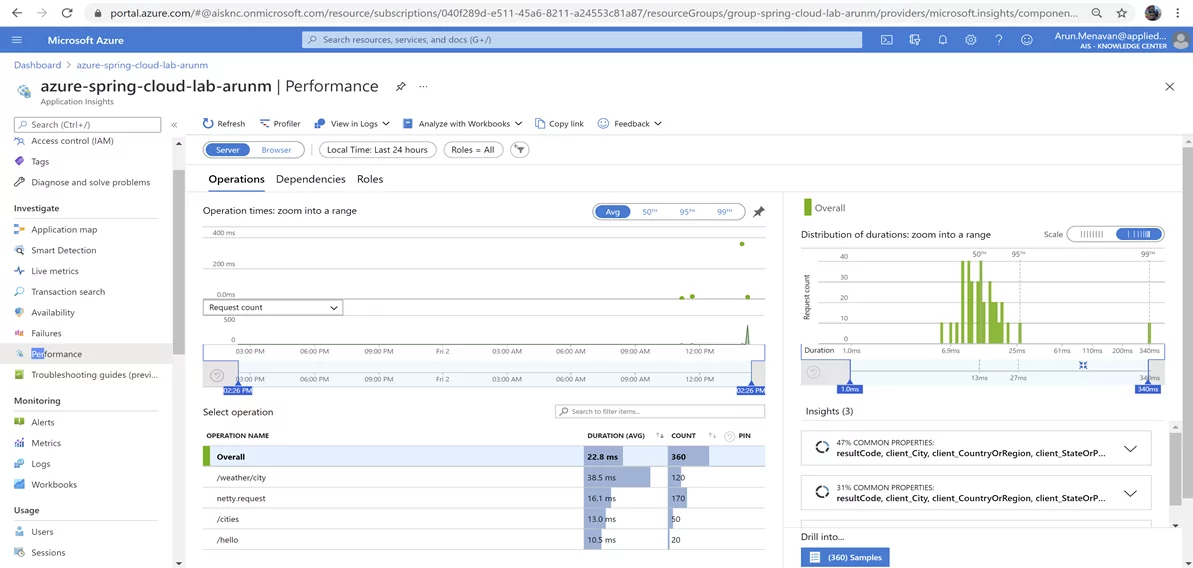The width and height of the screenshot is (1193, 568).
Task: Open the help question mark icon
Action: pyautogui.click(x=999, y=40)
